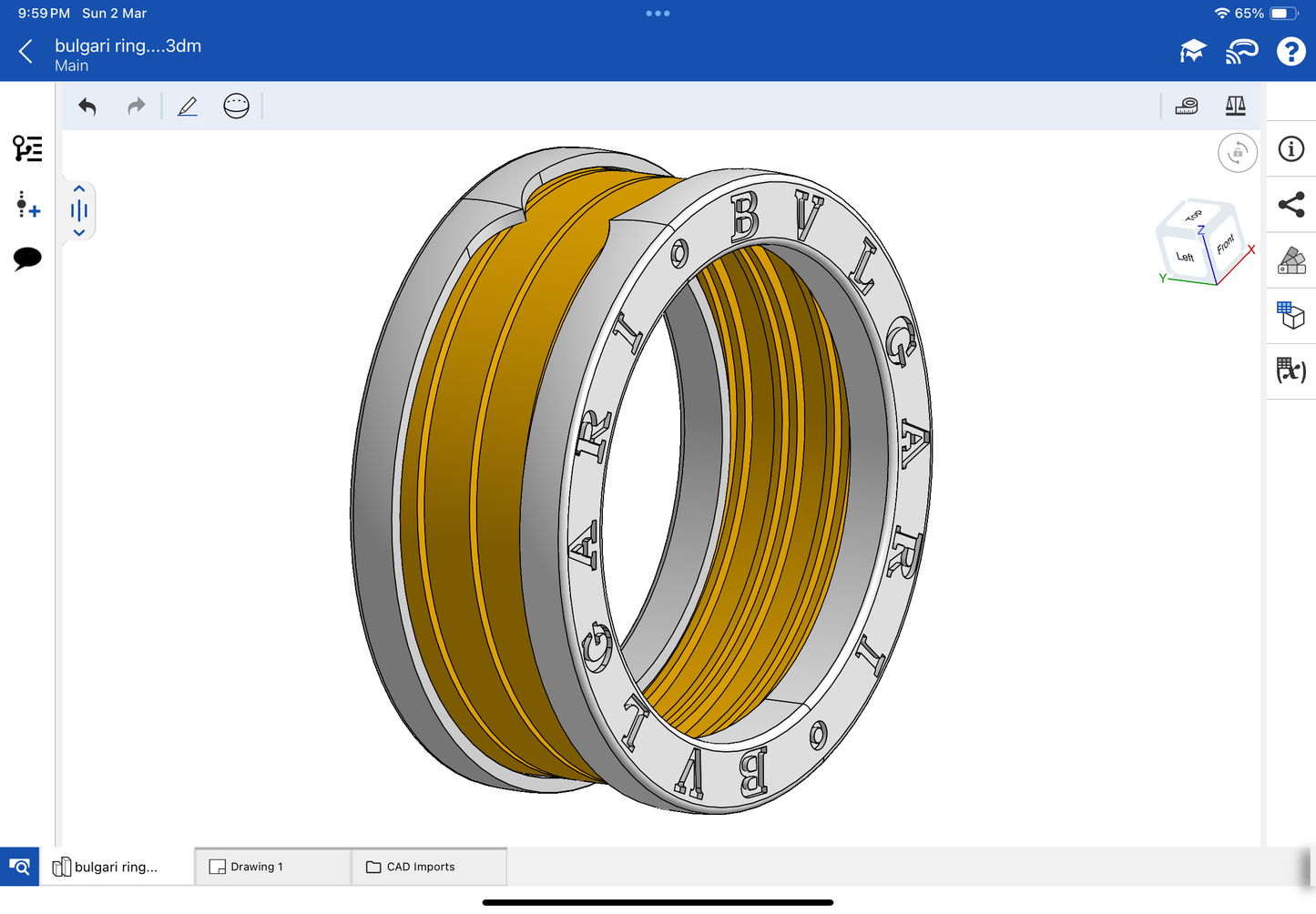
Task: Open the Measure tool
Action: [1187, 107]
